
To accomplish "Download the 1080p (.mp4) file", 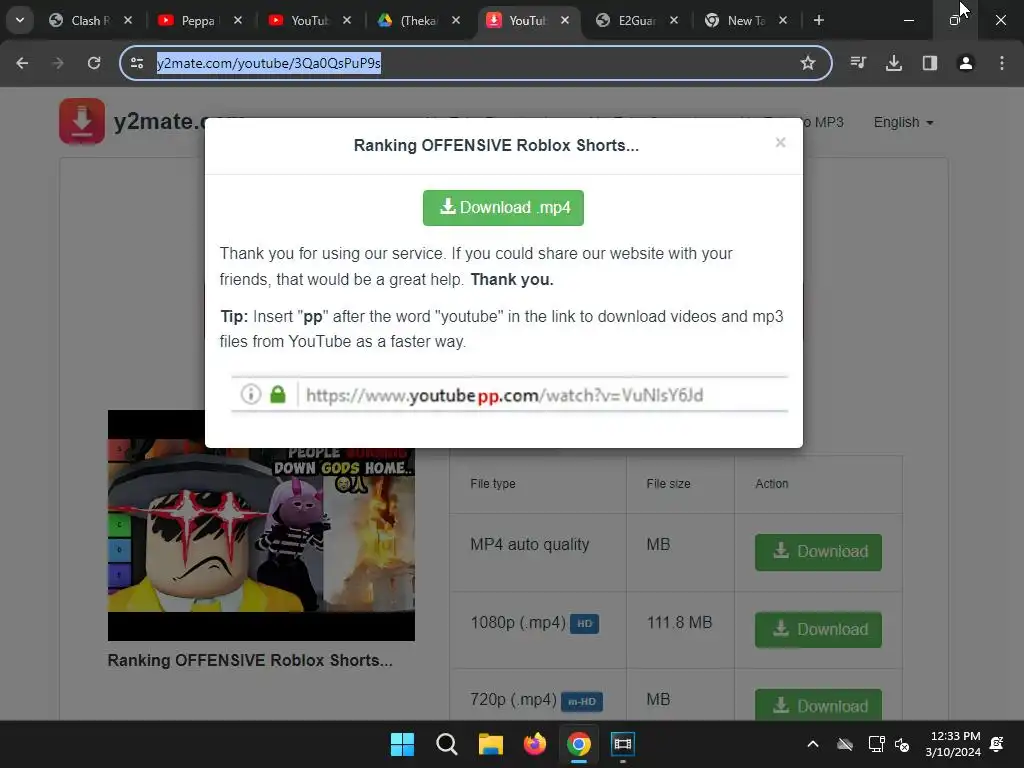I will 818,630.
